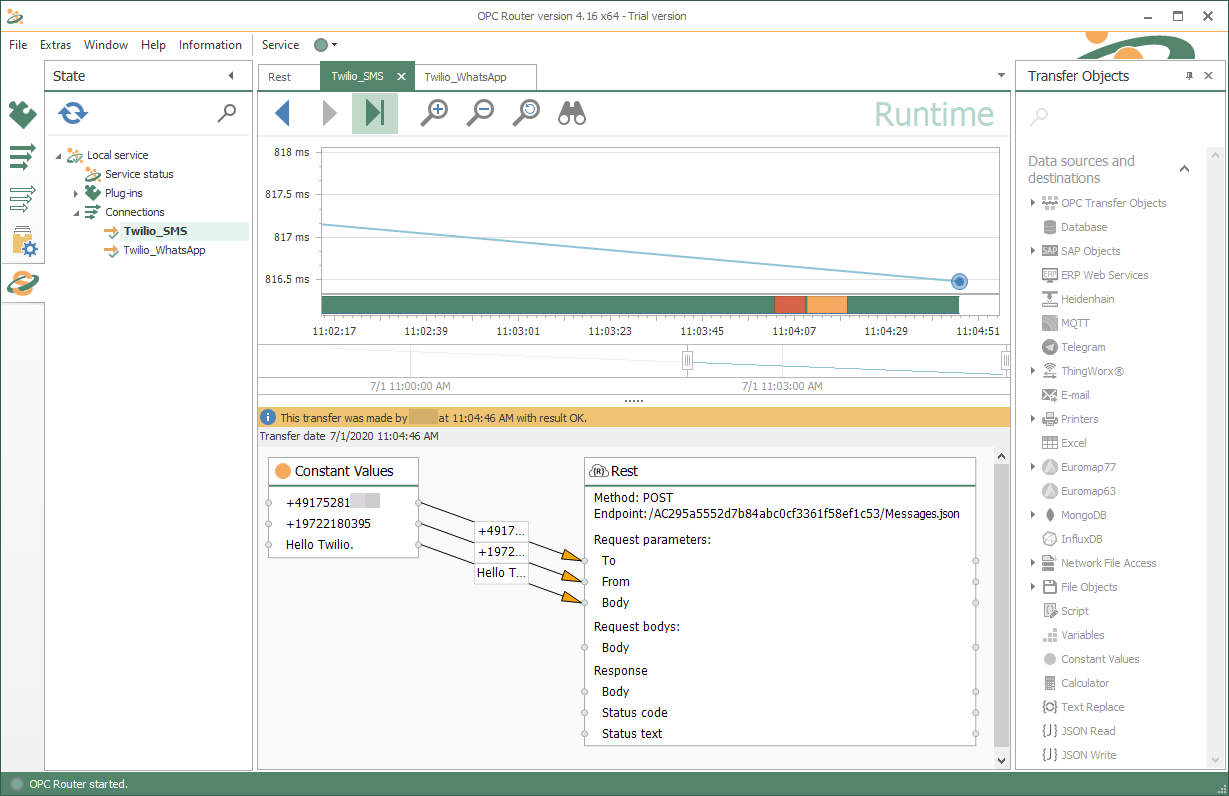Click the zoom out magnifier icon
Image resolution: width=1229 pixels, height=796 pixels.
481,113
